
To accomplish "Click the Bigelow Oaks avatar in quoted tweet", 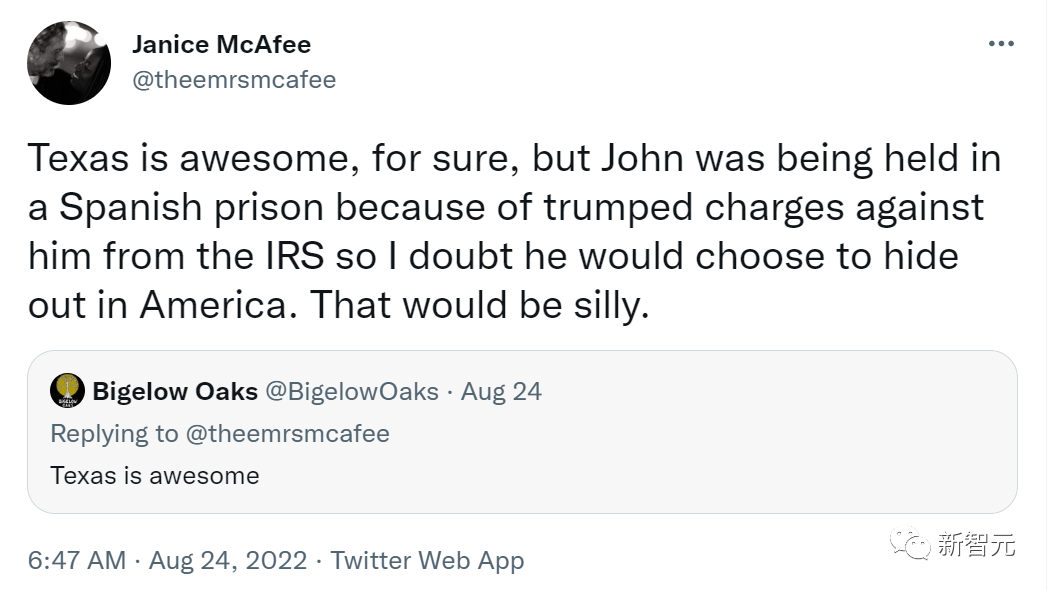I will tap(67, 391).
